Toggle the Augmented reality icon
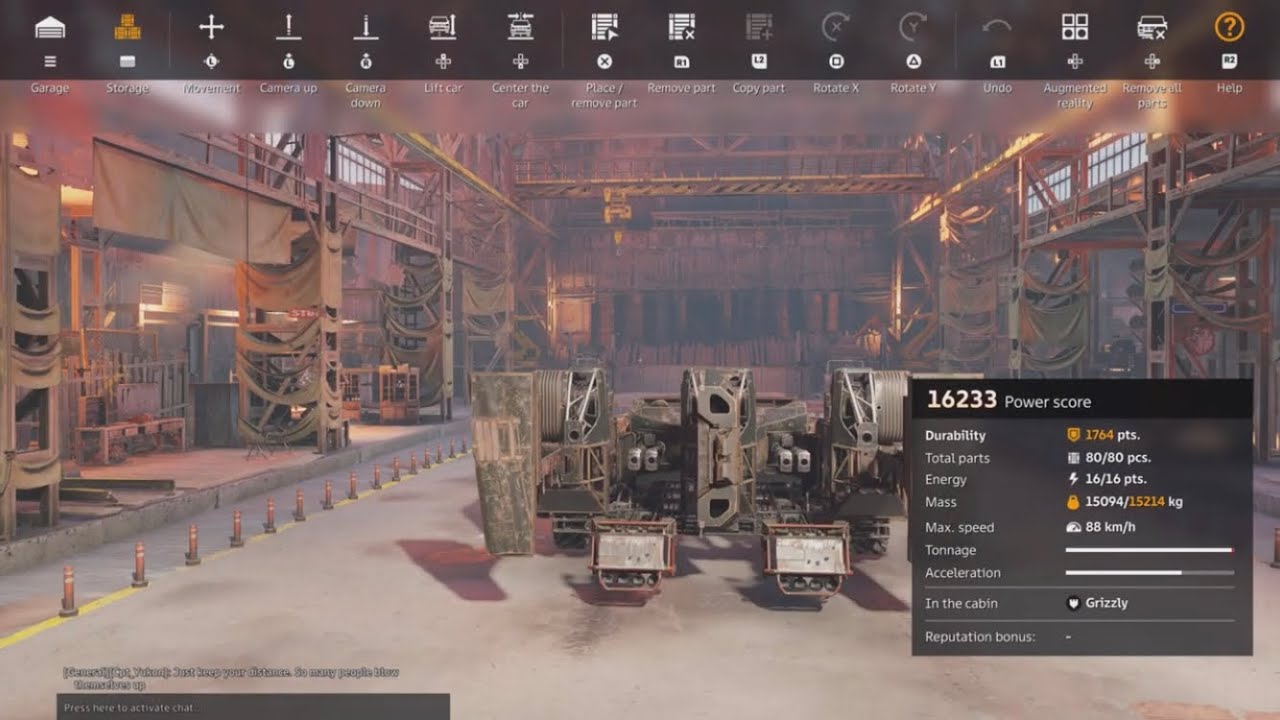The height and width of the screenshot is (720, 1280). (x=1075, y=27)
